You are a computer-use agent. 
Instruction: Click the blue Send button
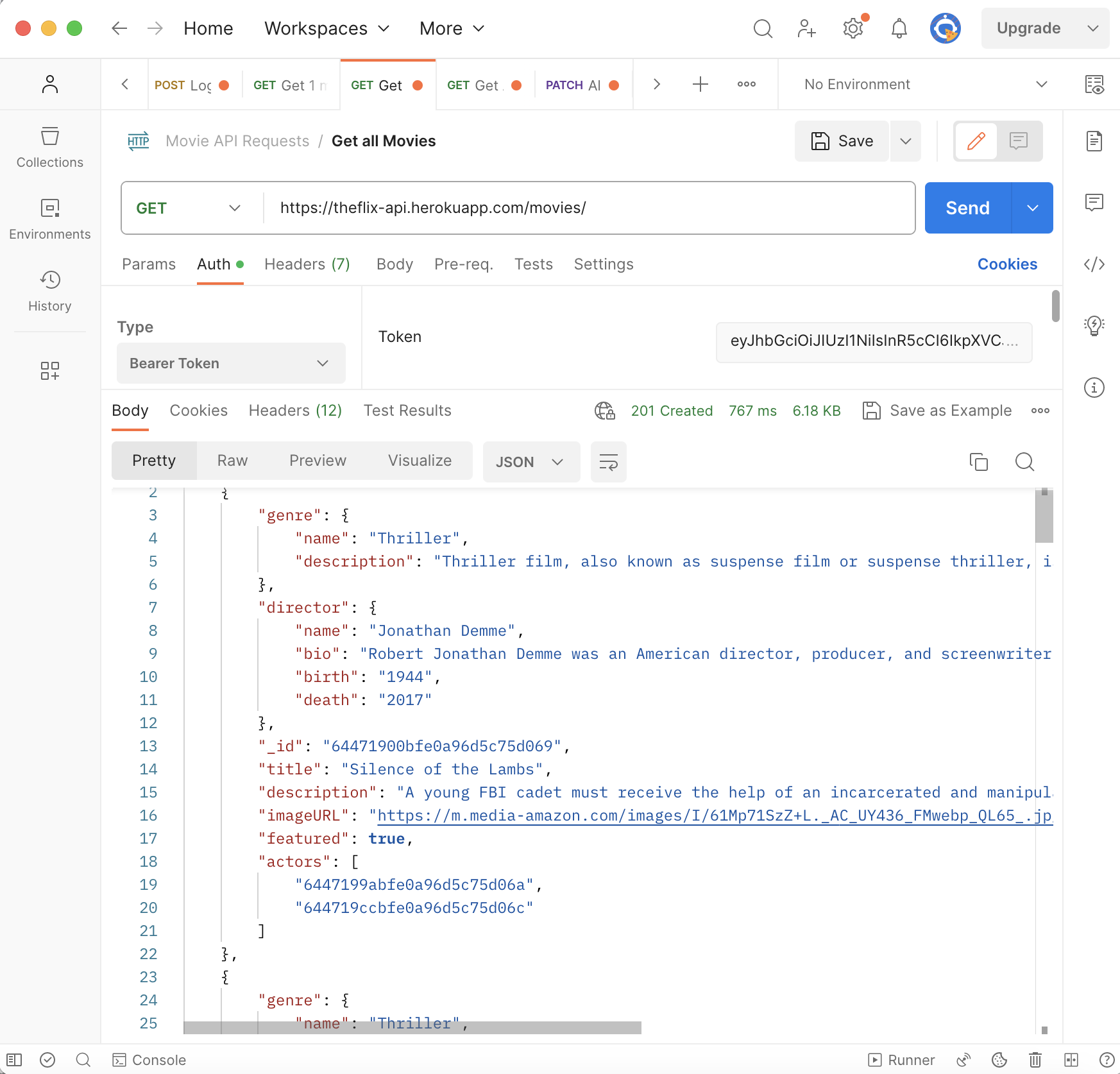coord(967,209)
